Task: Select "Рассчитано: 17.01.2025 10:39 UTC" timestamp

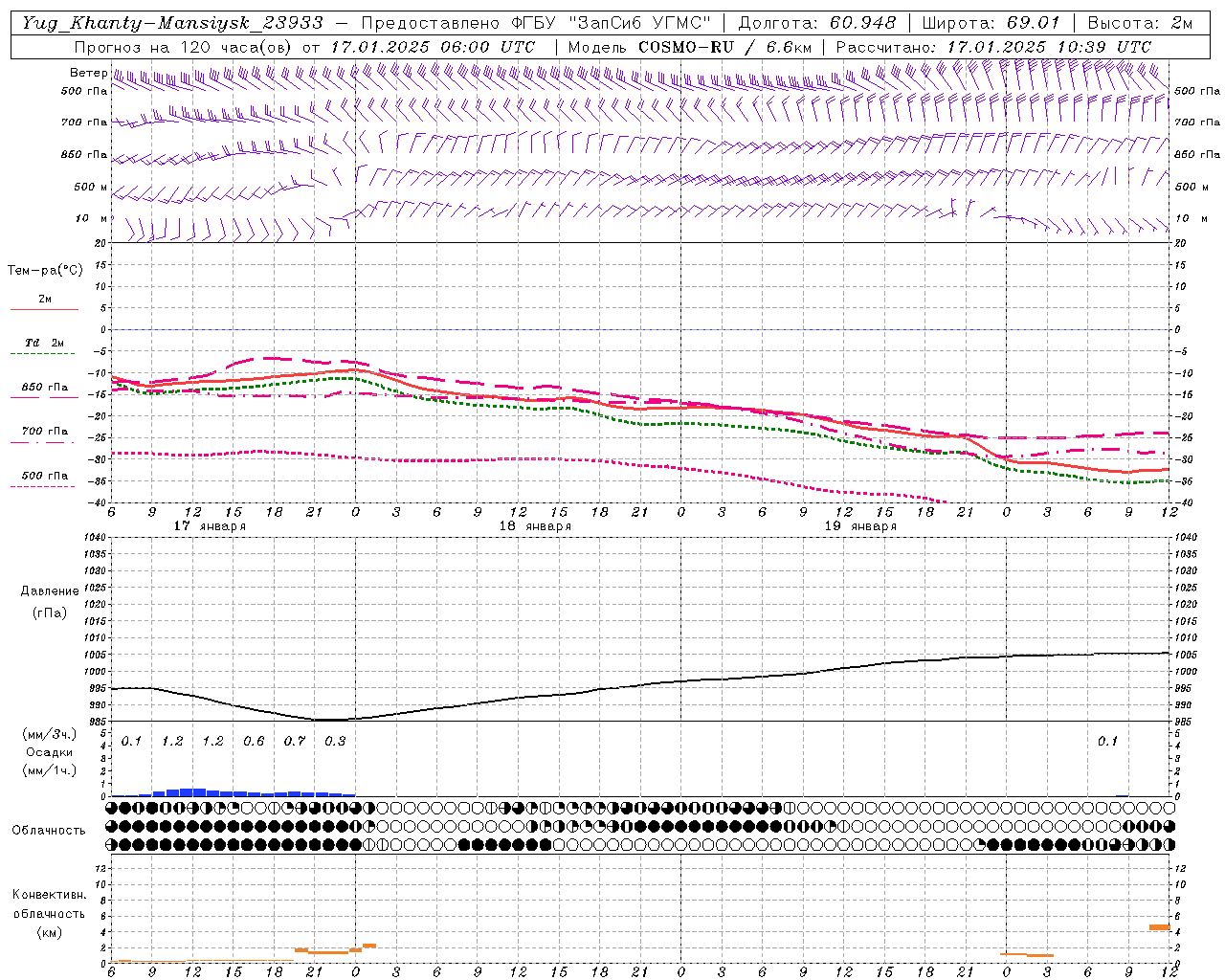Action: [993, 47]
